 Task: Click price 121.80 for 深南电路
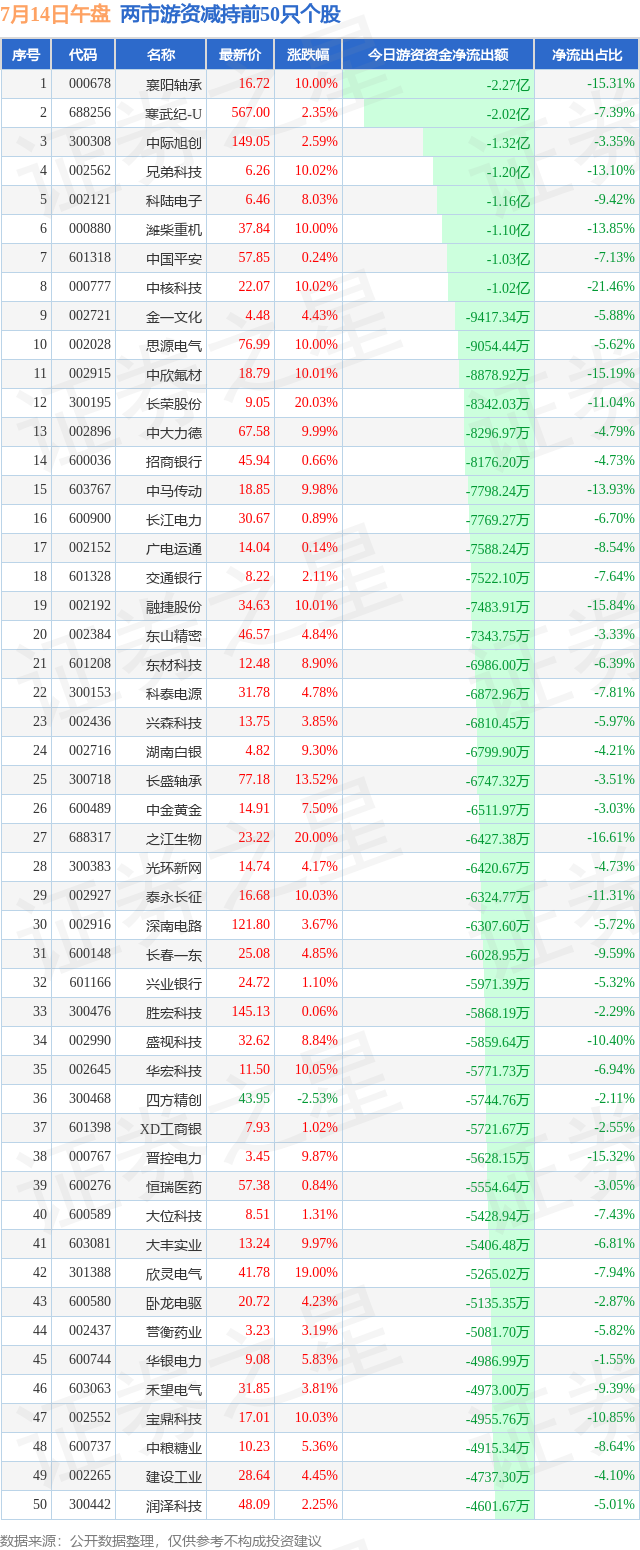tap(251, 925)
